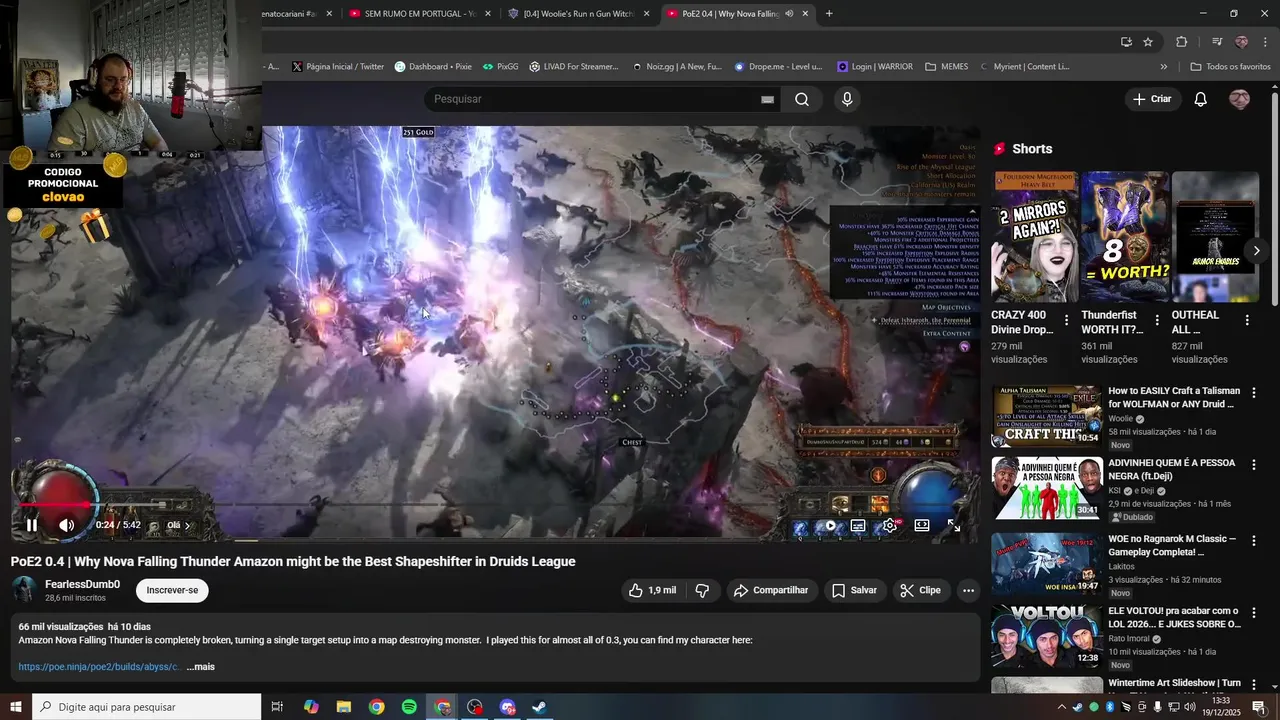The width and height of the screenshot is (1280, 720).
Task: Open YouTube account avatar menu
Action: coord(1239,99)
